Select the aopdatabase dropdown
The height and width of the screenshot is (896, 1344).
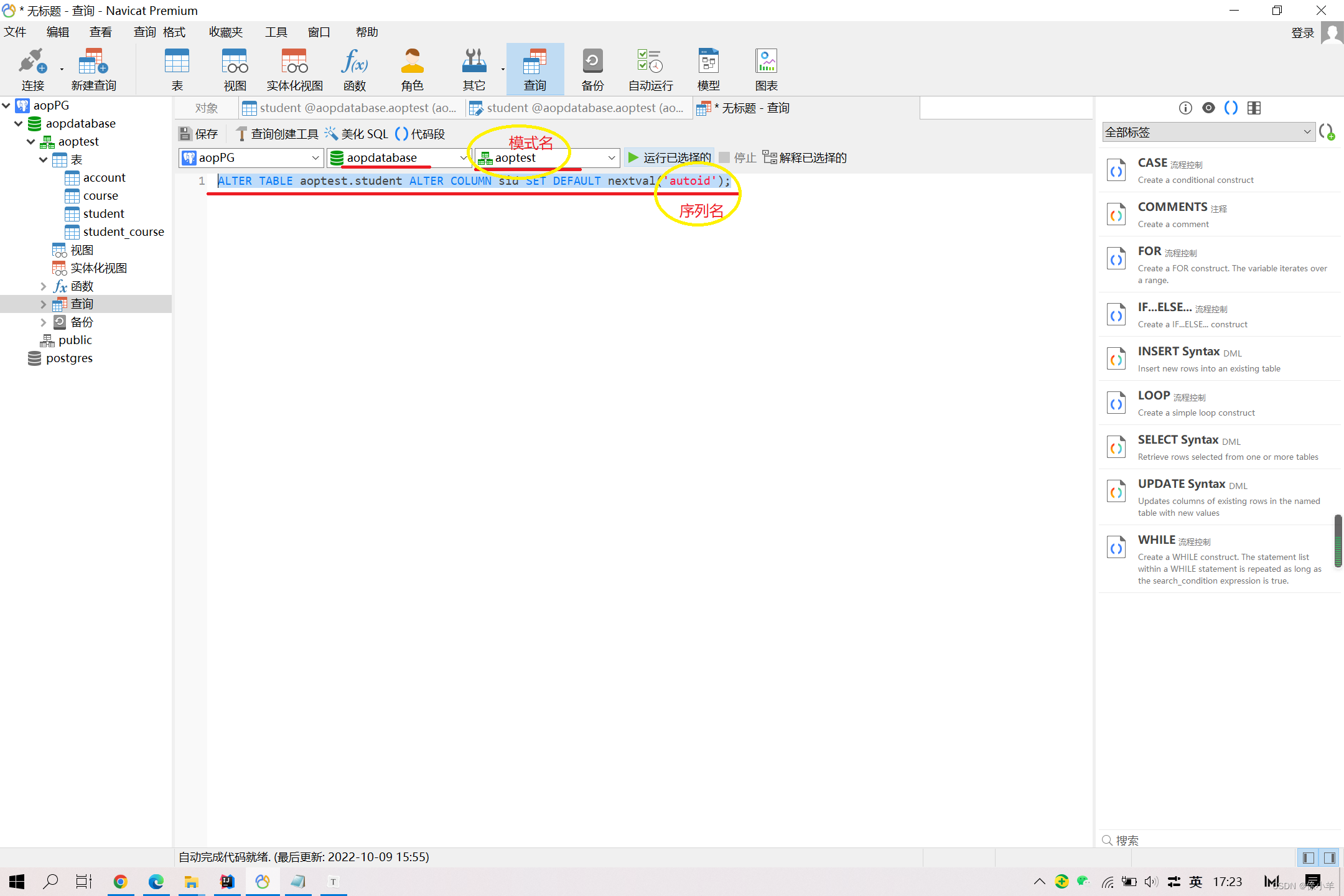(x=399, y=157)
